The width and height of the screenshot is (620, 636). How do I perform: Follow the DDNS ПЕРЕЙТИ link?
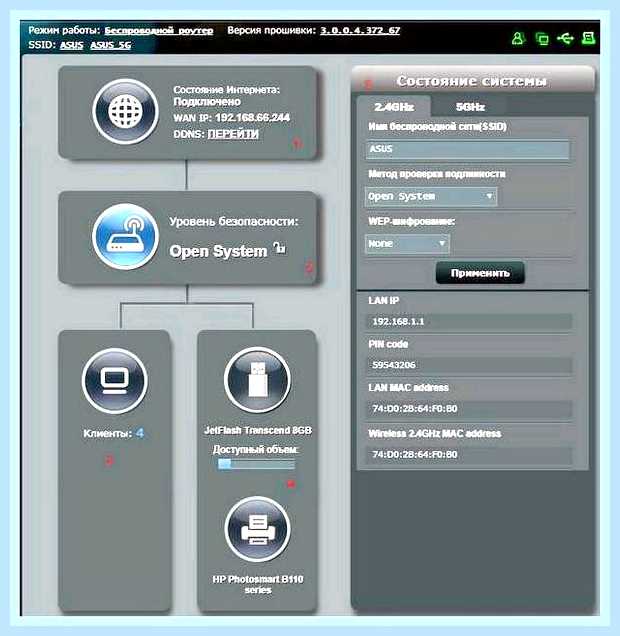233,134
